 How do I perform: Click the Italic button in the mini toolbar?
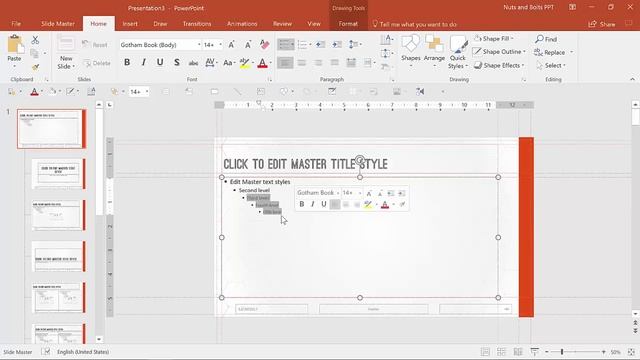click(x=313, y=204)
